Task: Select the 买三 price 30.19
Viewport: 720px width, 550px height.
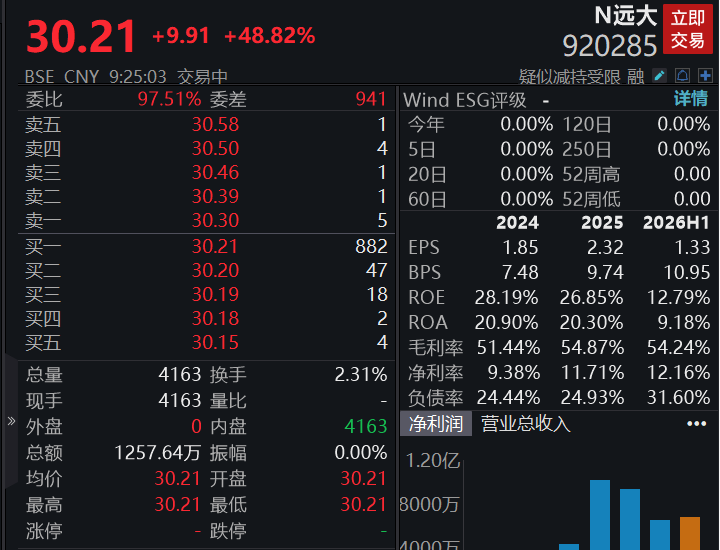Action: (215, 294)
